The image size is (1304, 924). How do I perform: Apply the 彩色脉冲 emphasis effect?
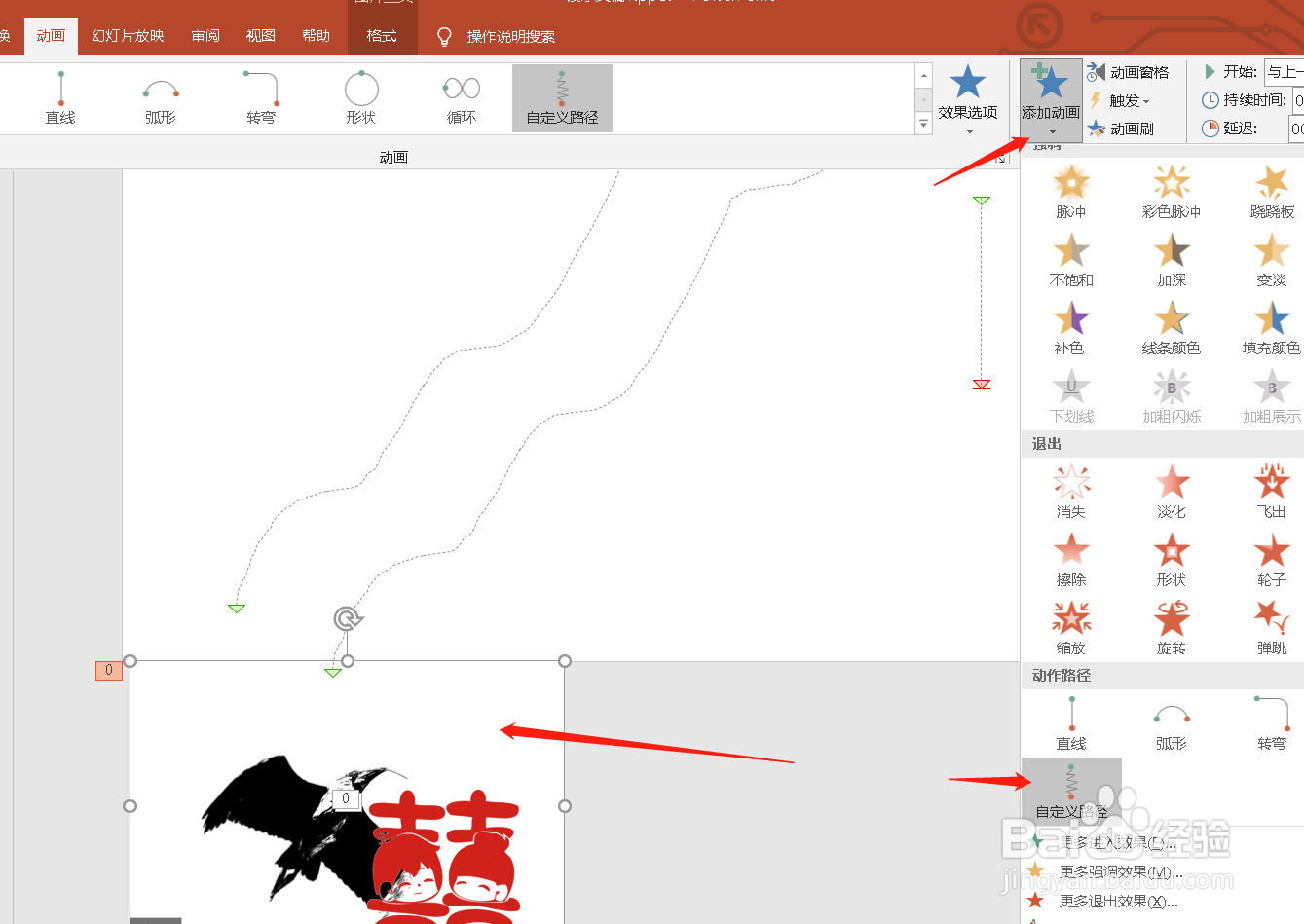(x=1172, y=192)
